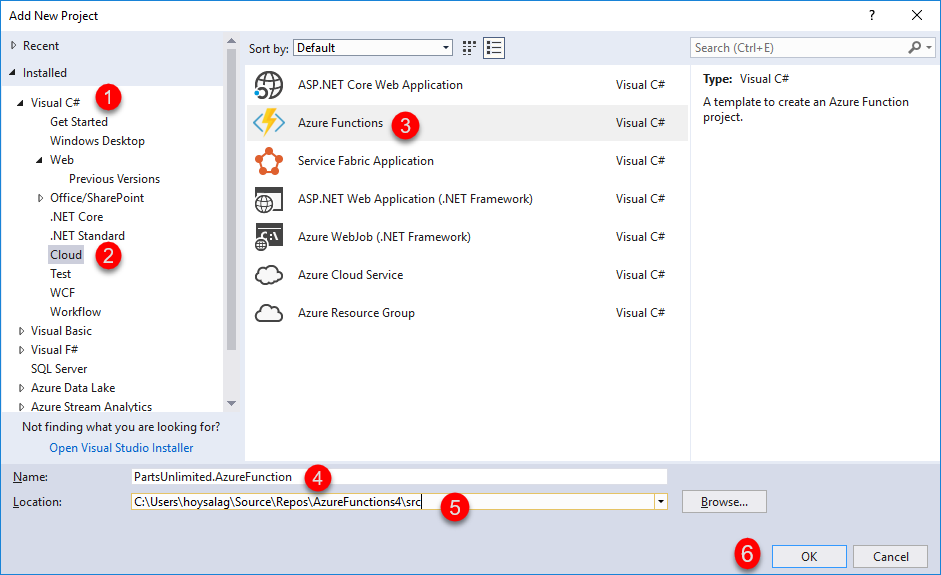Image resolution: width=941 pixels, height=575 pixels.
Task: Click the OK button
Action: click(x=809, y=556)
